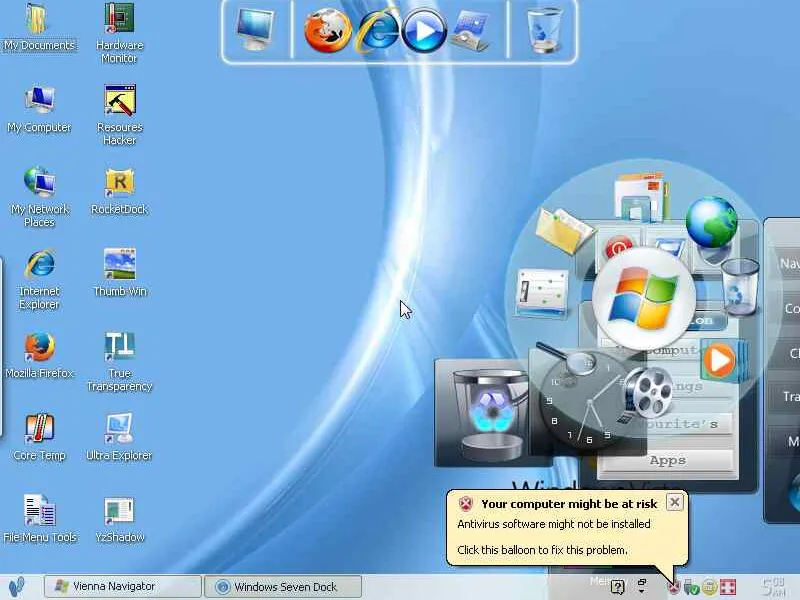Click the red security shield tray icon
This screenshot has width=800, height=600.
tap(674, 588)
